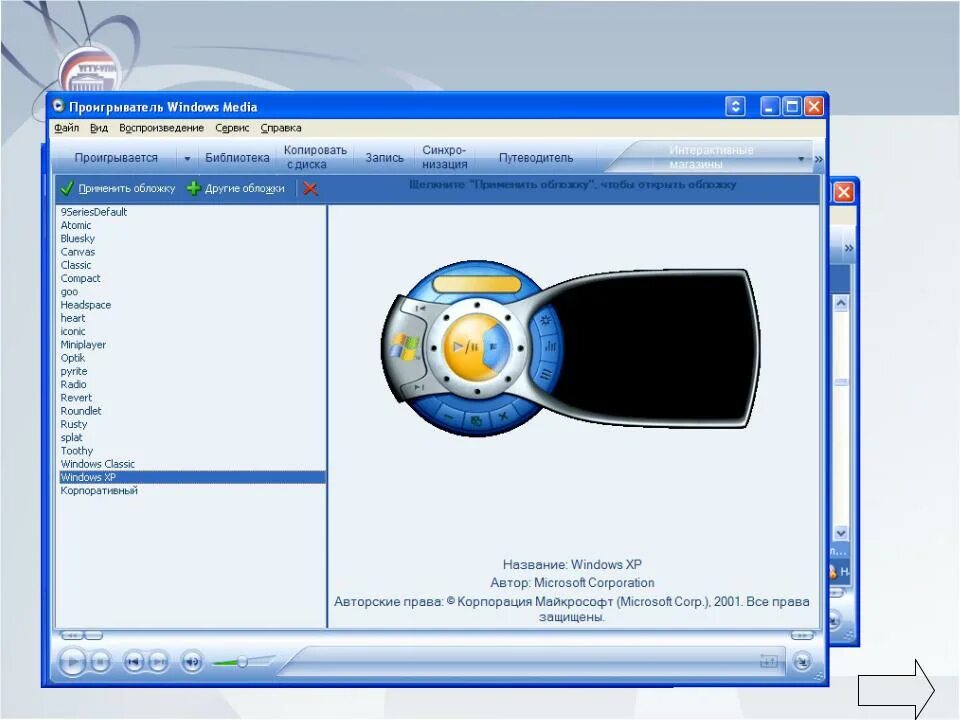The width and height of the screenshot is (960, 720).
Task: Switch to Проигрывается tab
Action: (x=116, y=157)
